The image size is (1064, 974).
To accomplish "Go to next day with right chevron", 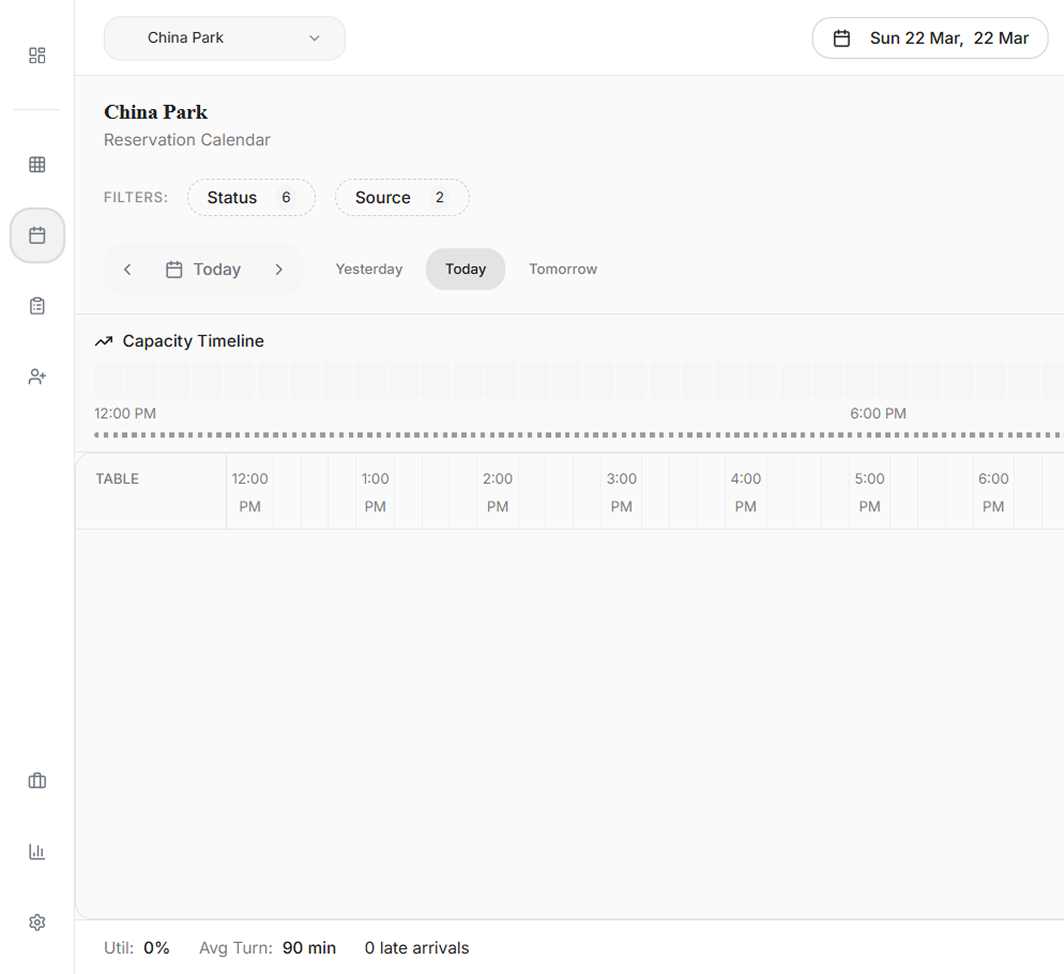I will coord(279,270).
